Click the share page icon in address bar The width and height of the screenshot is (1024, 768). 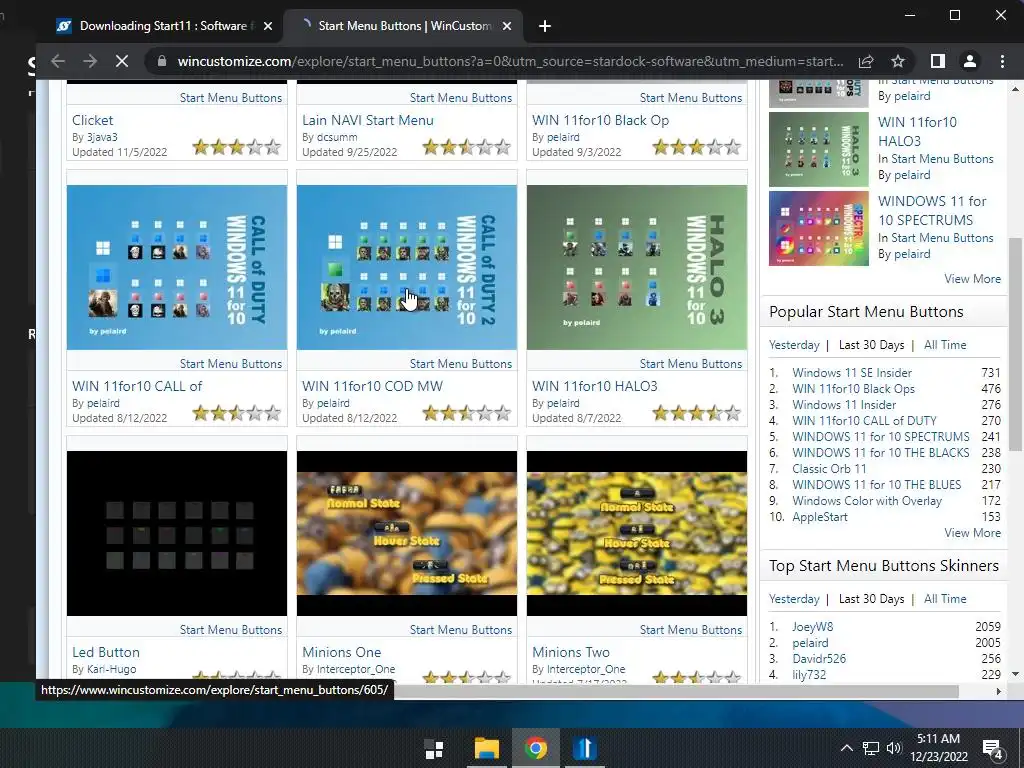tap(866, 61)
